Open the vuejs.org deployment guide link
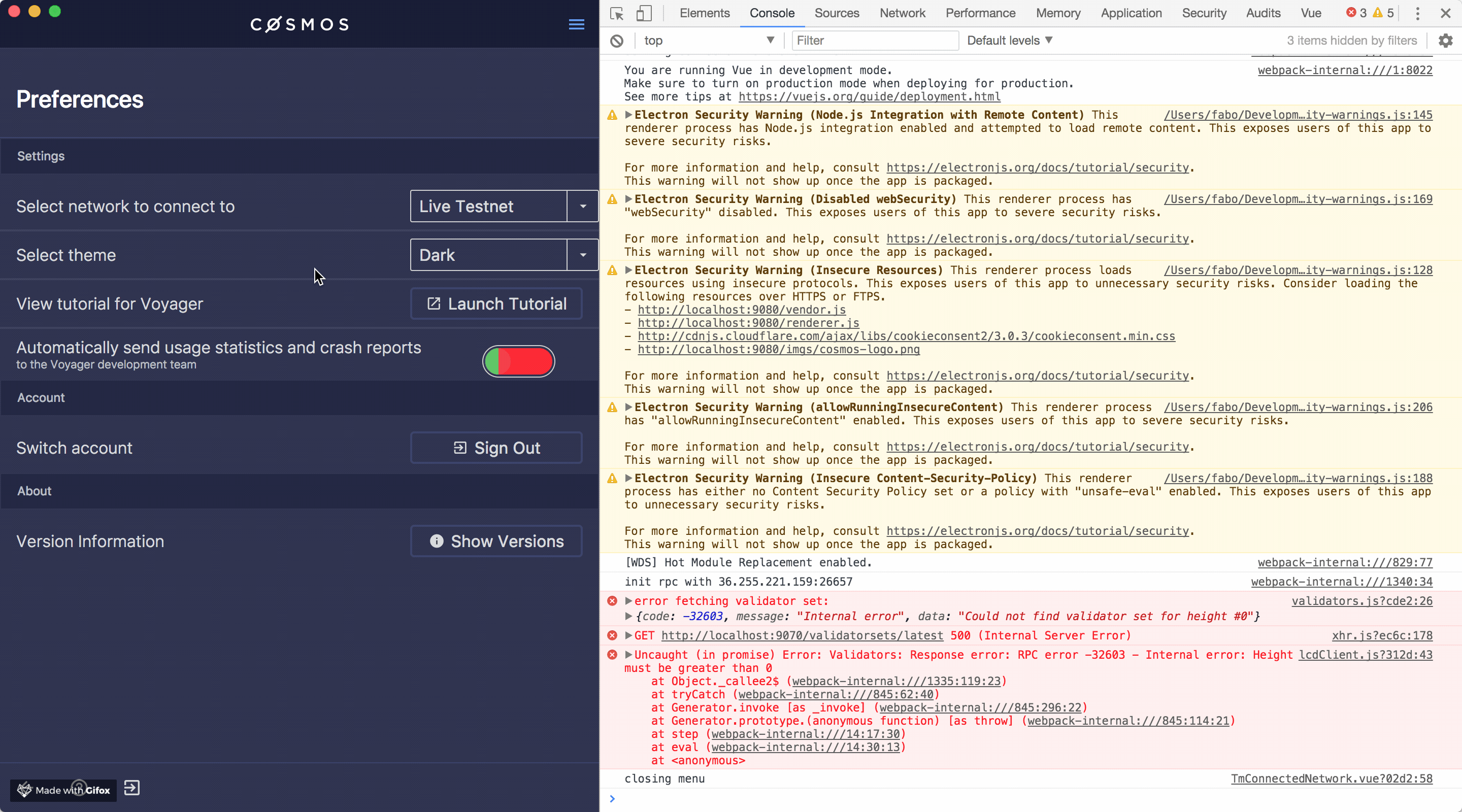Screen dimensions: 1462x812 click(x=869, y=96)
